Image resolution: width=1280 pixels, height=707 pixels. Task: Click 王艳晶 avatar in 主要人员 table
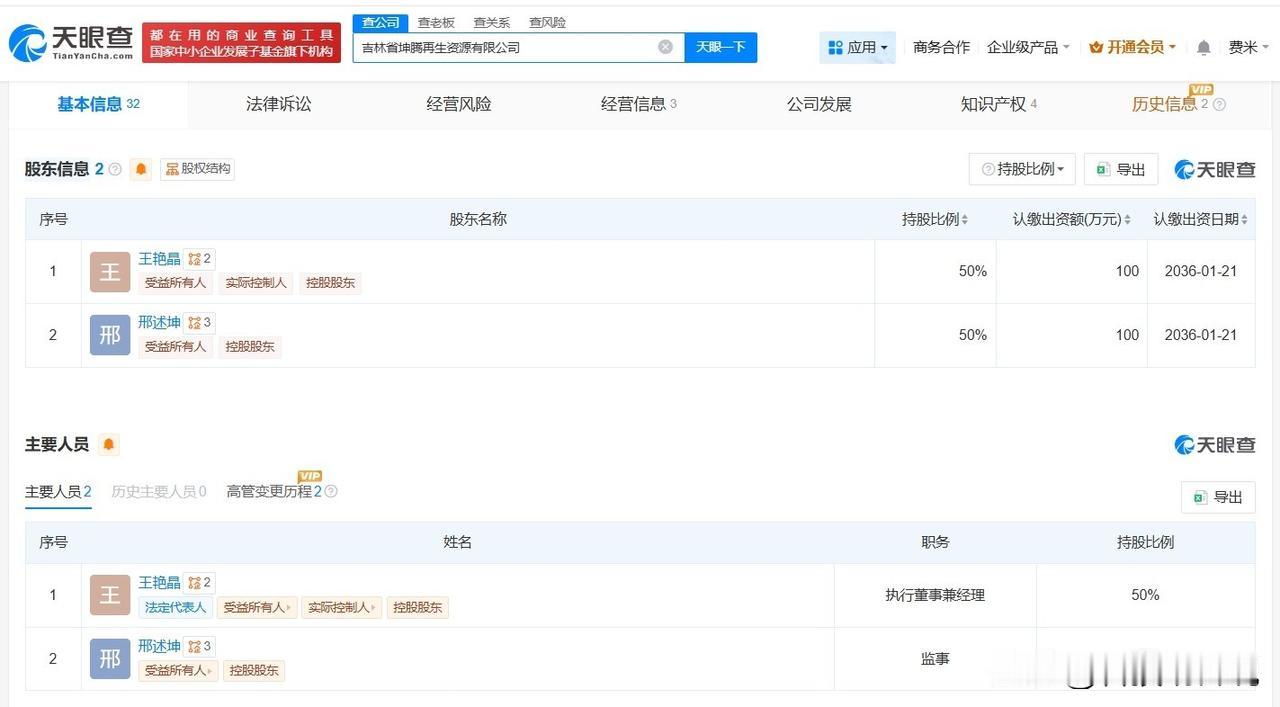click(x=110, y=595)
